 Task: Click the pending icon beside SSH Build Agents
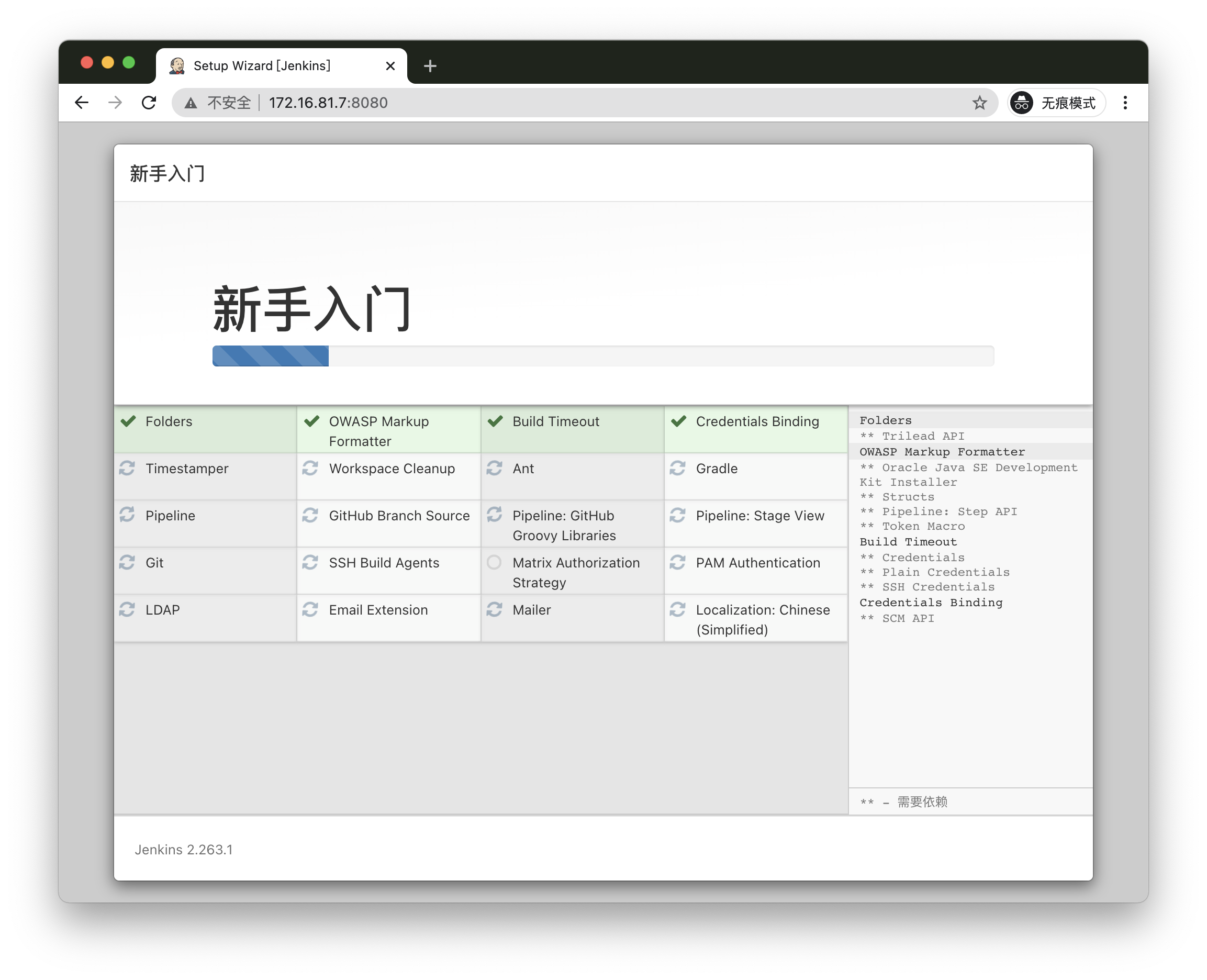tap(310, 562)
